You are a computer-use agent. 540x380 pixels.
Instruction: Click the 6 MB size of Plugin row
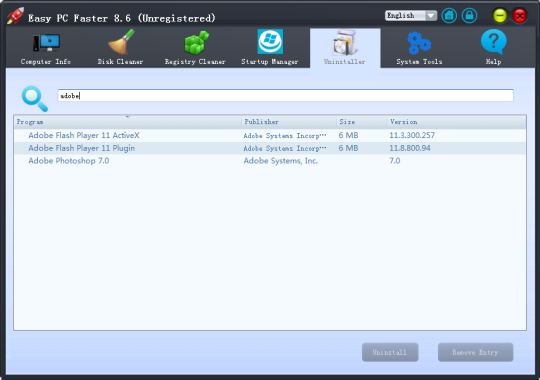click(x=348, y=148)
